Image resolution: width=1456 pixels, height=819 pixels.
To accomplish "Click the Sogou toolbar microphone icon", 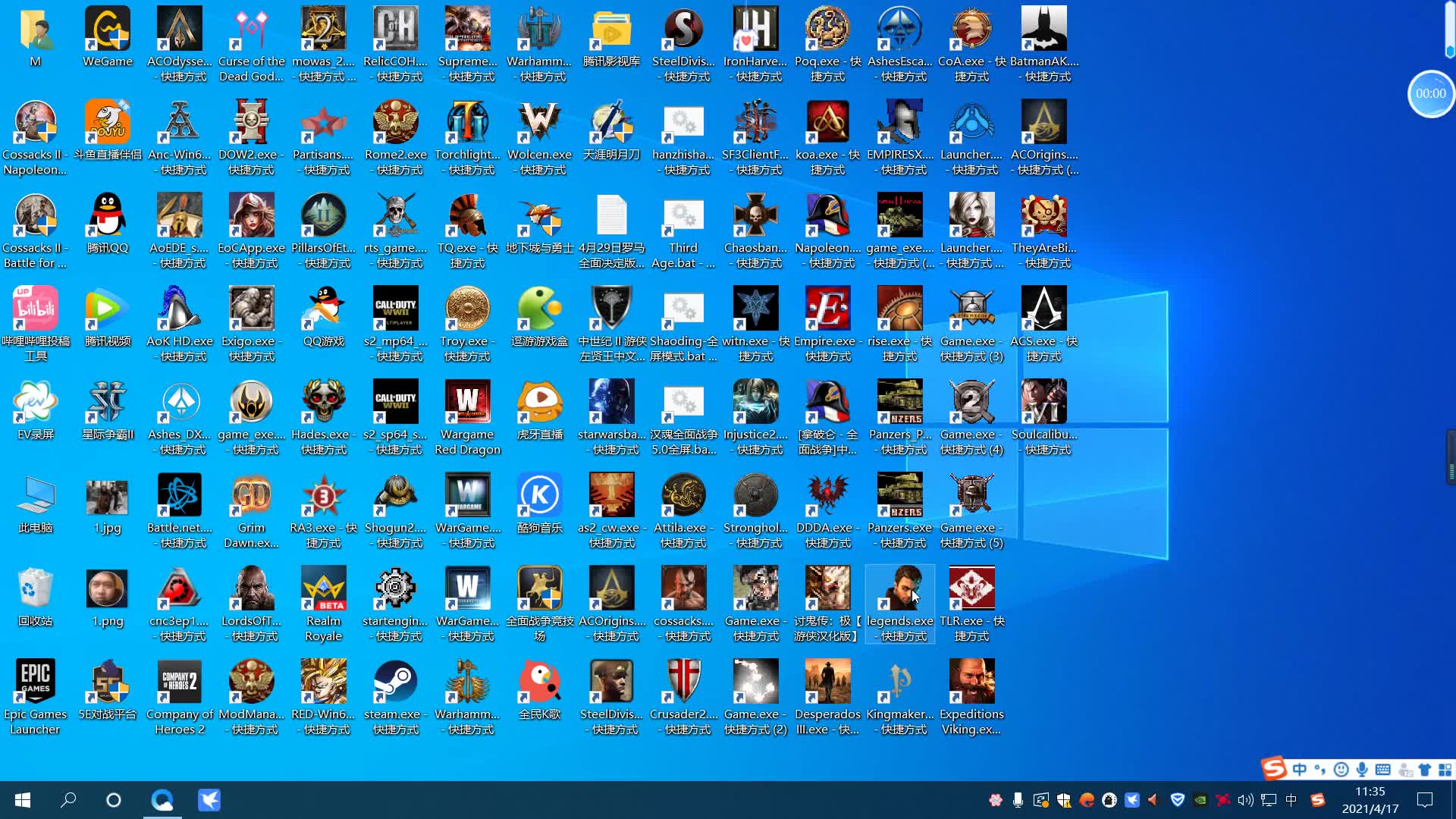I will tap(1362, 770).
